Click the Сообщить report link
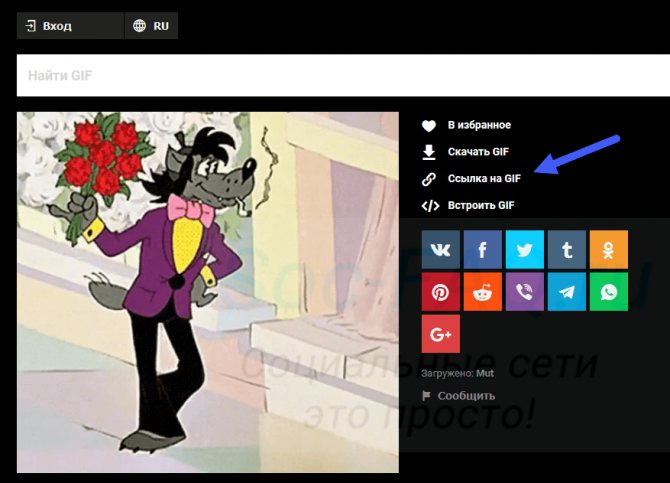Screen dimensions: 670x483 (466, 396)
